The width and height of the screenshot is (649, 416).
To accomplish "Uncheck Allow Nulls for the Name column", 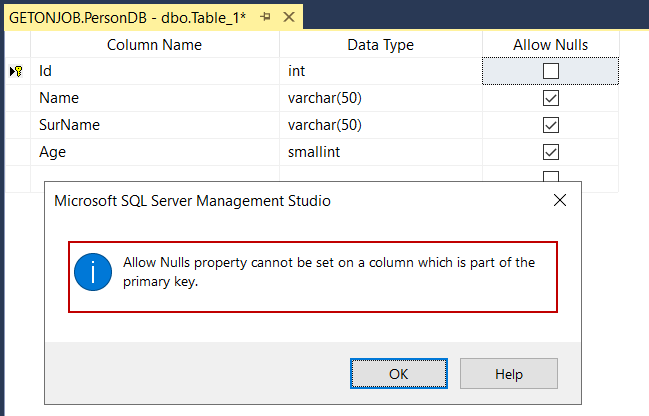I will click(x=550, y=99).
